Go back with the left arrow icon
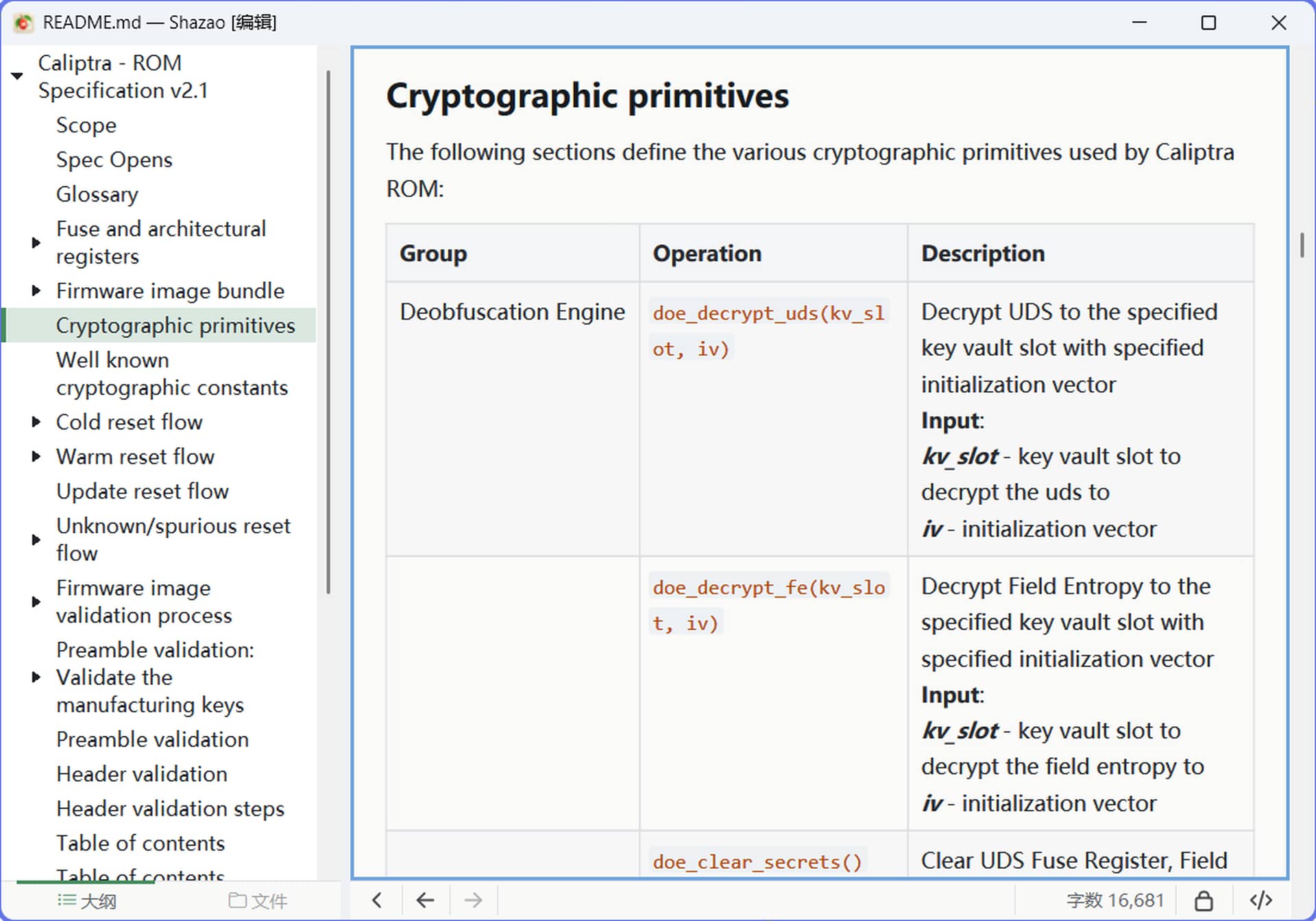Viewport: 1316px width, 921px height. (x=426, y=900)
